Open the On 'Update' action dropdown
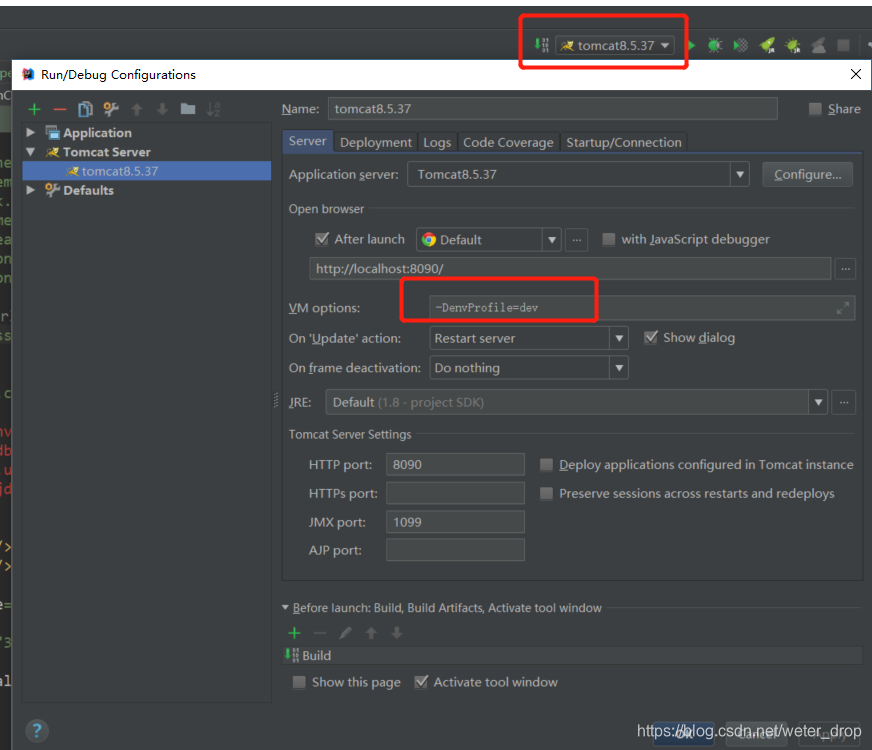The height and width of the screenshot is (750, 872). click(x=619, y=338)
